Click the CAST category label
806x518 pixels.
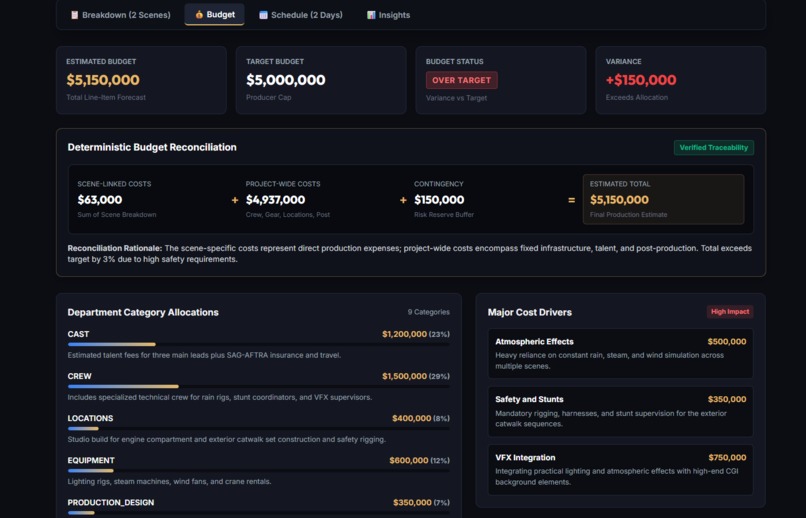click(x=78, y=334)
